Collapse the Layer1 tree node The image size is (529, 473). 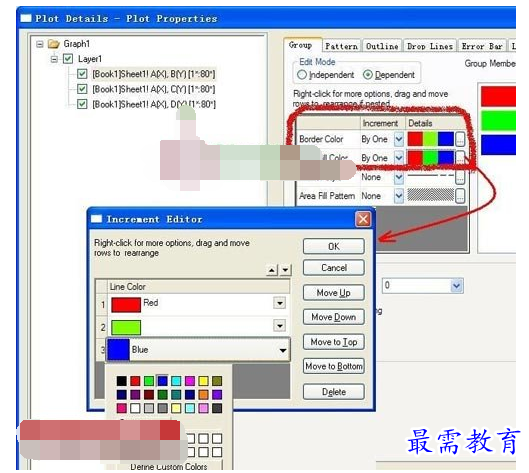[54, 59]
